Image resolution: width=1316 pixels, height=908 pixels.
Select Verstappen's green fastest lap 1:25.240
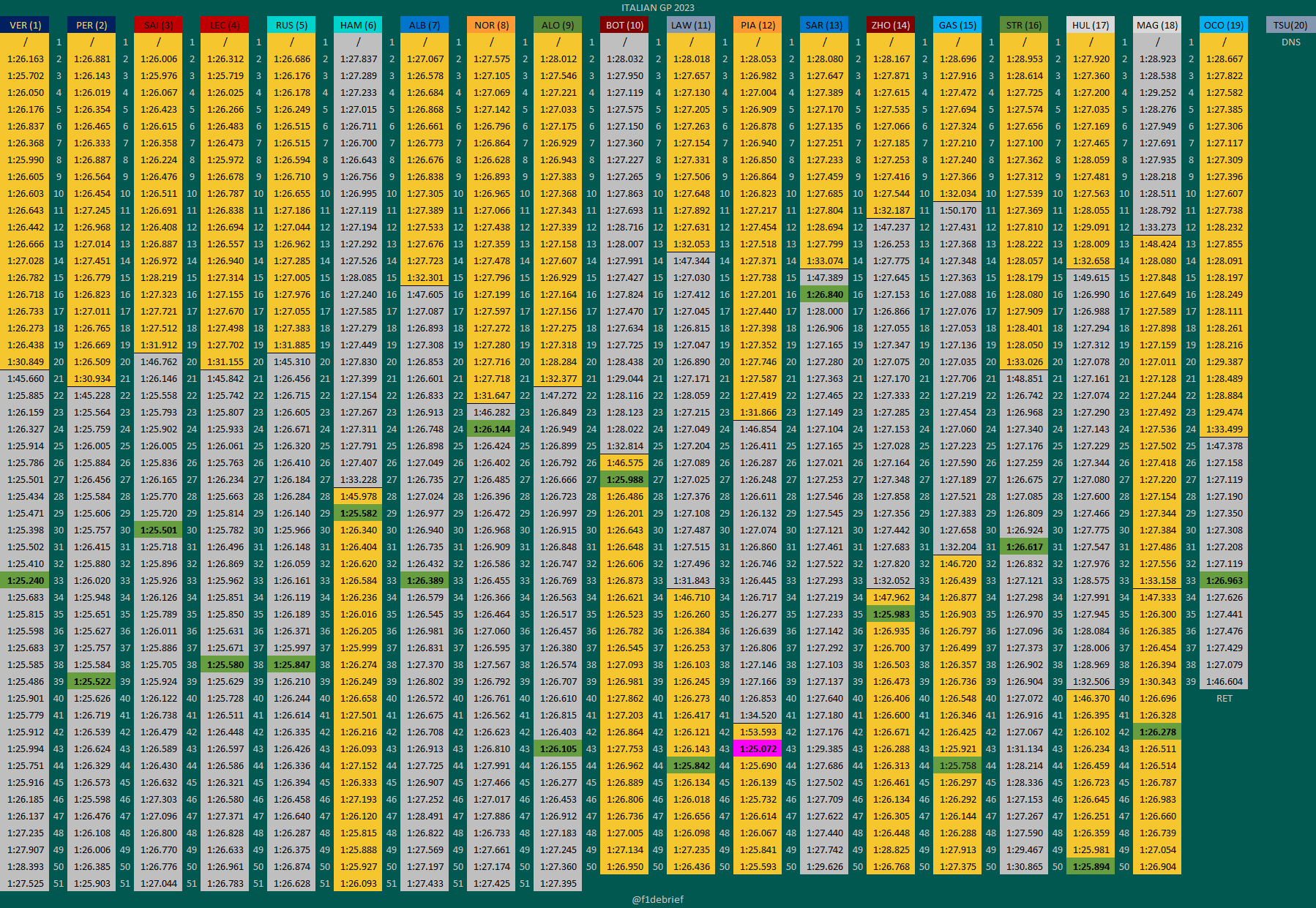point(26,580)
